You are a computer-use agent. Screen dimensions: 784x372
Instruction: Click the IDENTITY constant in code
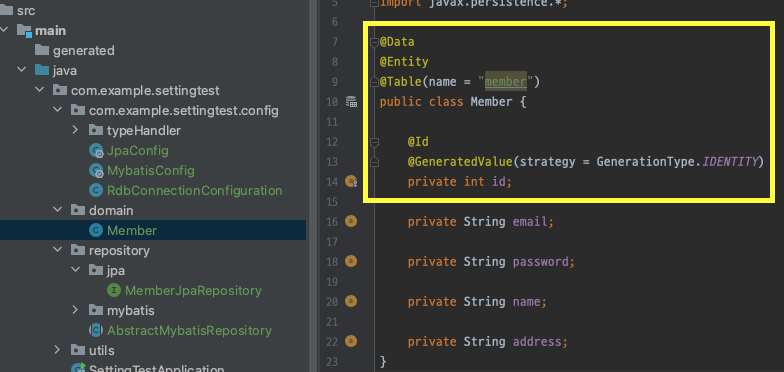click(730, 162)
